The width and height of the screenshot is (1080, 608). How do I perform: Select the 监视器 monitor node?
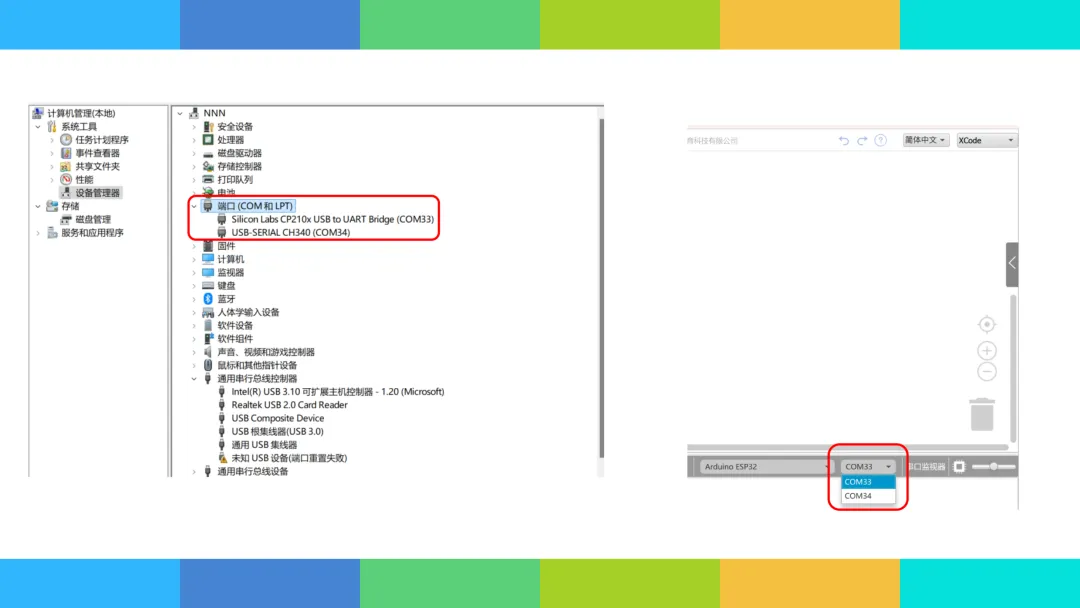pos(231,273)
